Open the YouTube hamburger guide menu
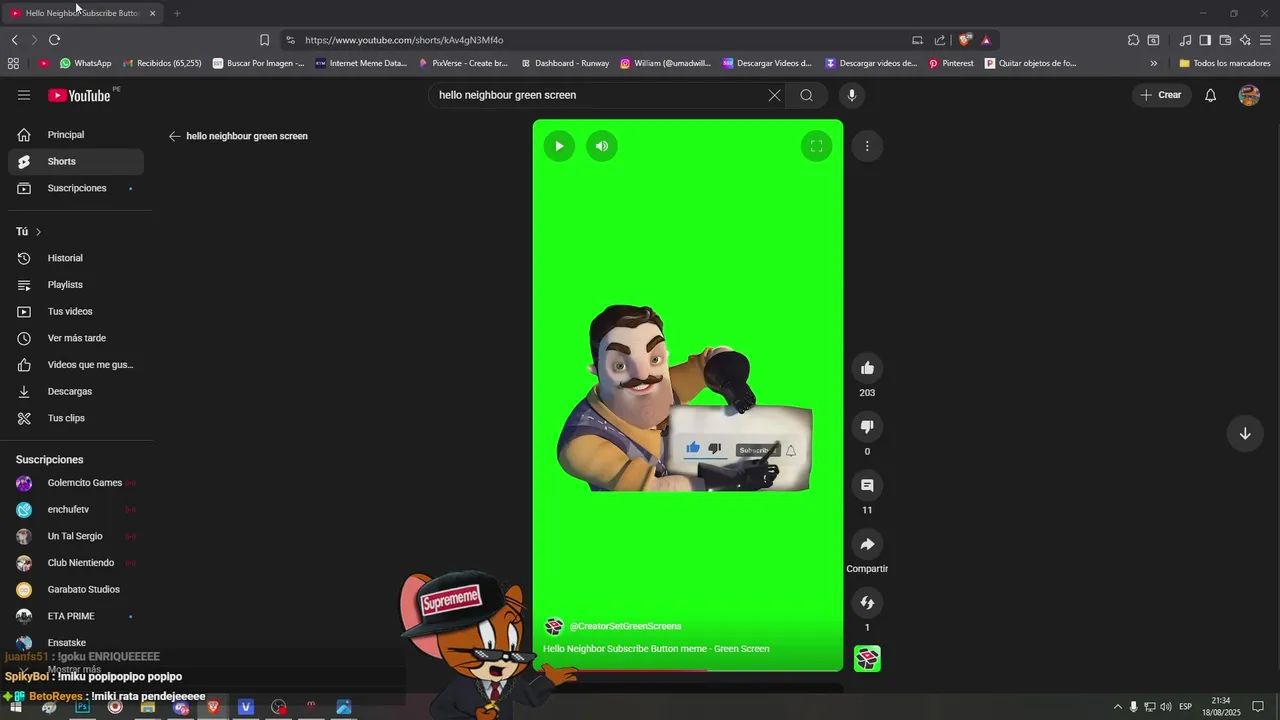Viewport: 1280px width, 720px height. pos(24,95)
